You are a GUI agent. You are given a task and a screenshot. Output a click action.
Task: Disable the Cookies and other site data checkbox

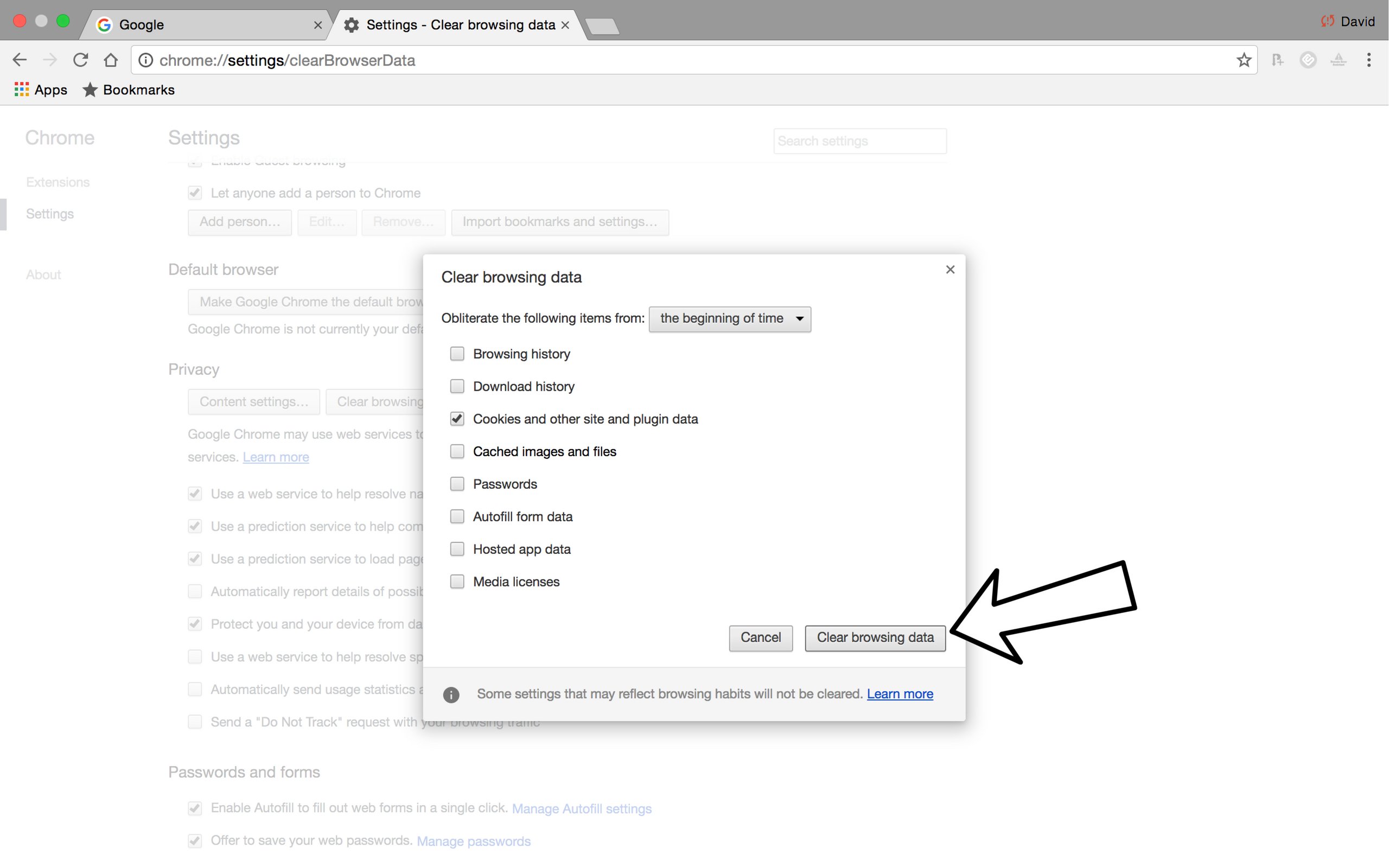(x=457, y=418)
